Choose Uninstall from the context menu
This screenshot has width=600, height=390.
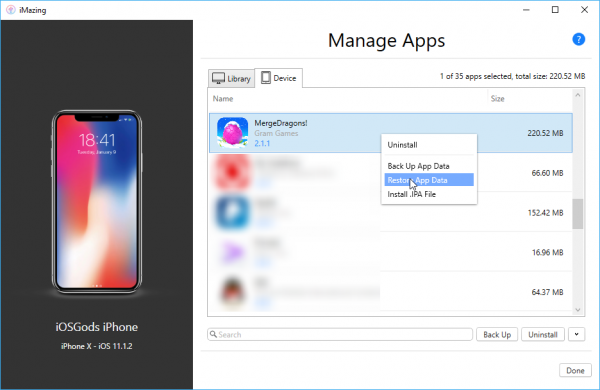[x=429, y=145]
